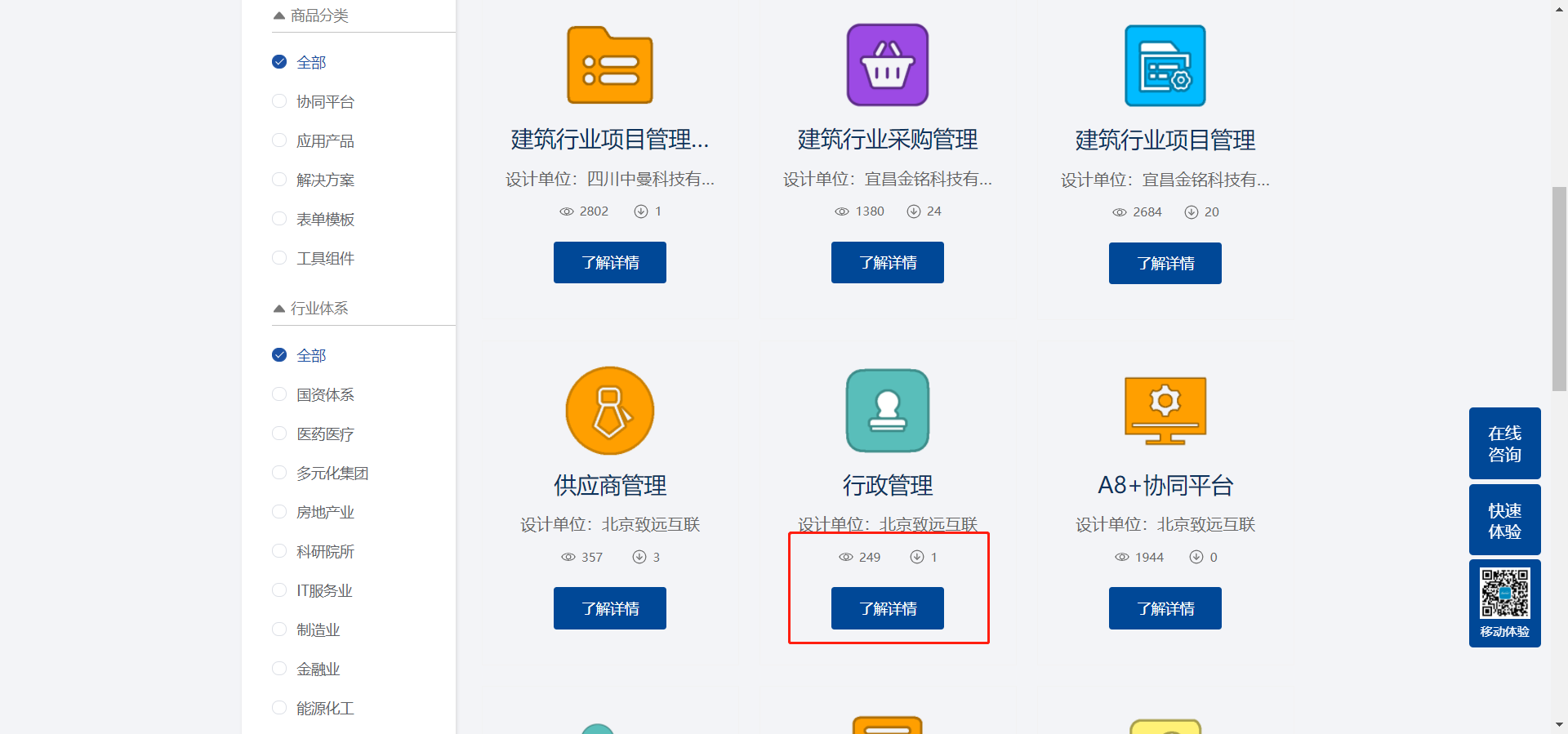Click the eye views icon next to 357
The width and height of the screenshot is (1568, 734).
coord(568,557)
